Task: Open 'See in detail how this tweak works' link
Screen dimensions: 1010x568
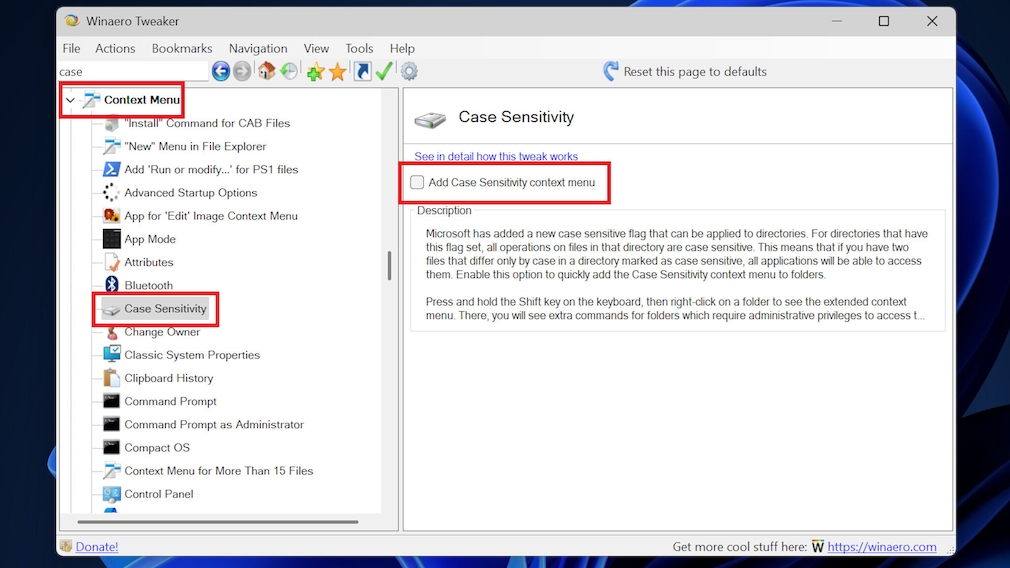Action: 496,156
